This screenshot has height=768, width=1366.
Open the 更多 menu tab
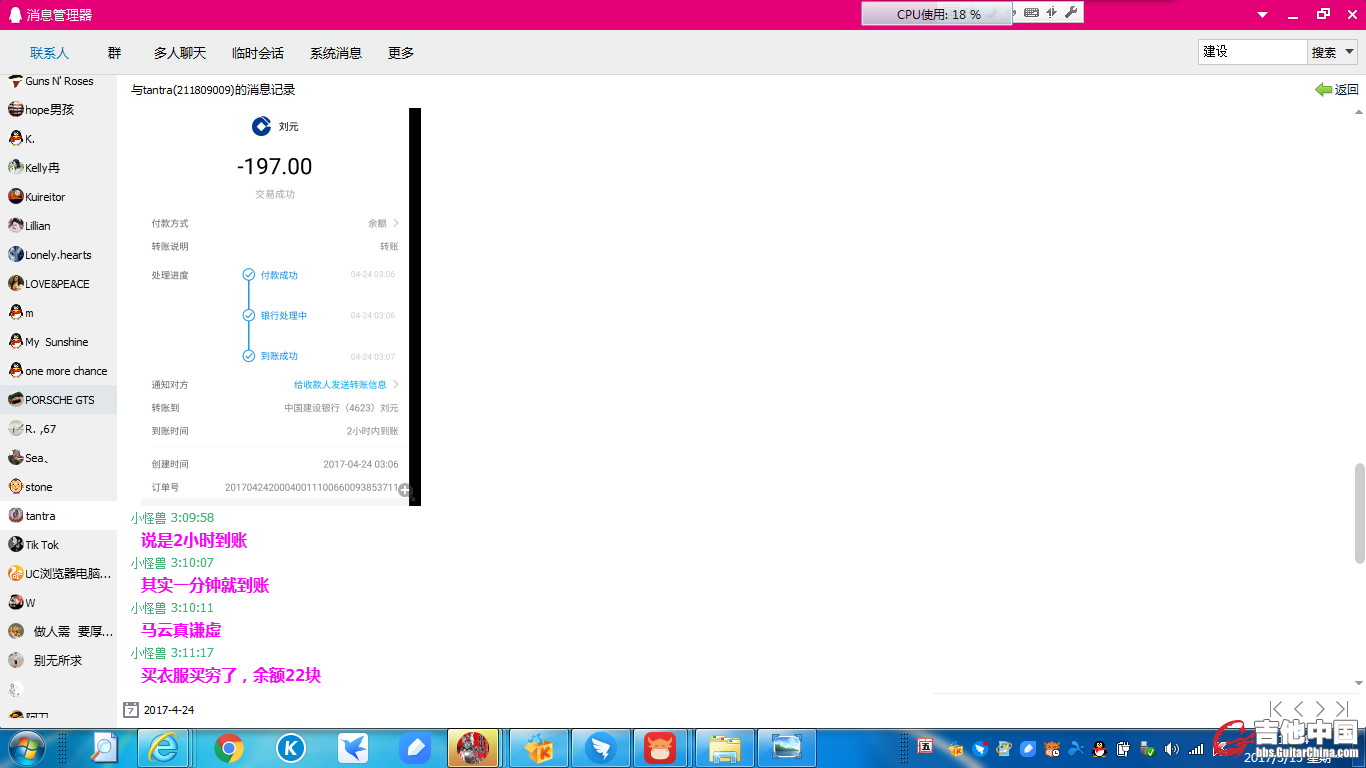coord(400,53)
